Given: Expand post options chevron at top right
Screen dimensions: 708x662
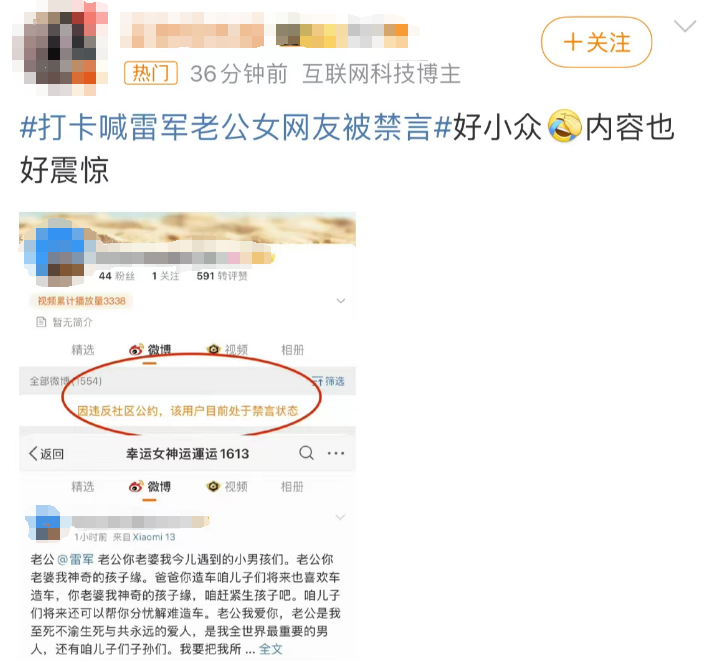Looking at the screenshot, I should pyautogui.click(x=685, y=26).
